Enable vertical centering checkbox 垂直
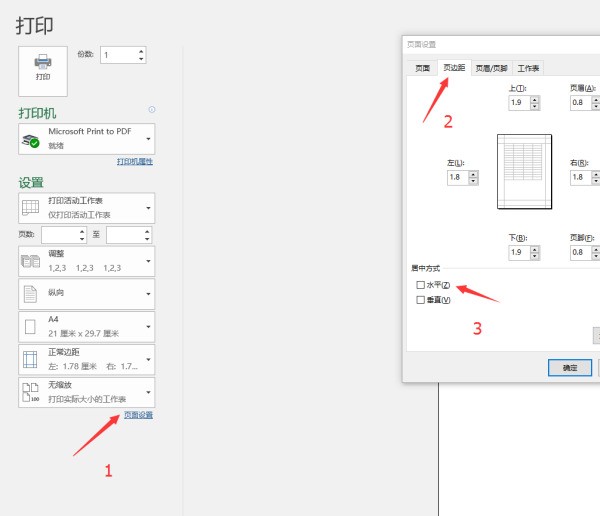The width and height of the screenshot is (600, 516). click(420, 300)
